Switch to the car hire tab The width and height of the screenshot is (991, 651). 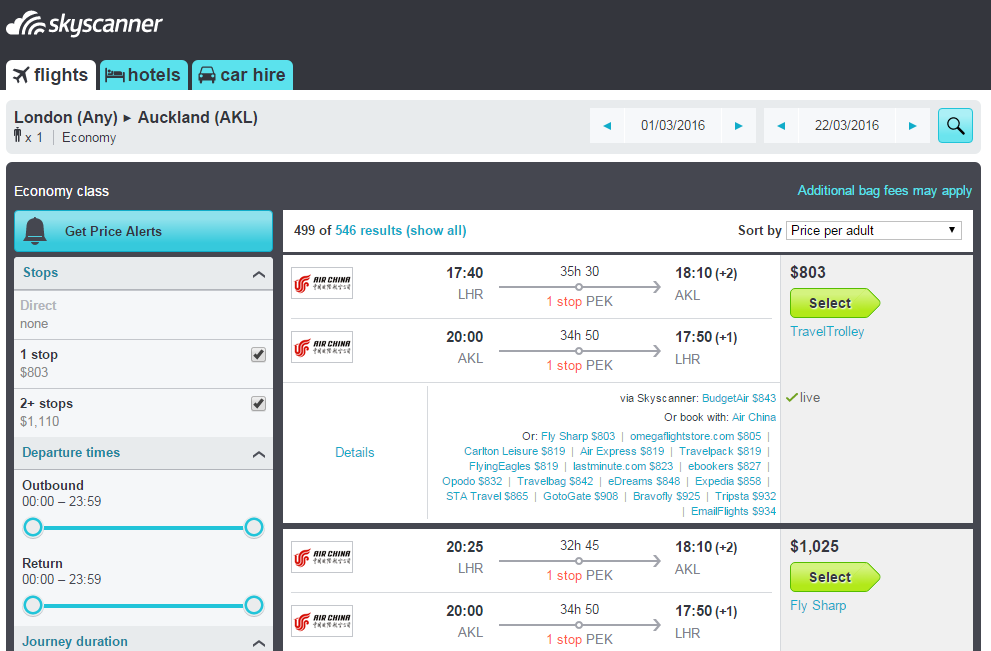242,75
